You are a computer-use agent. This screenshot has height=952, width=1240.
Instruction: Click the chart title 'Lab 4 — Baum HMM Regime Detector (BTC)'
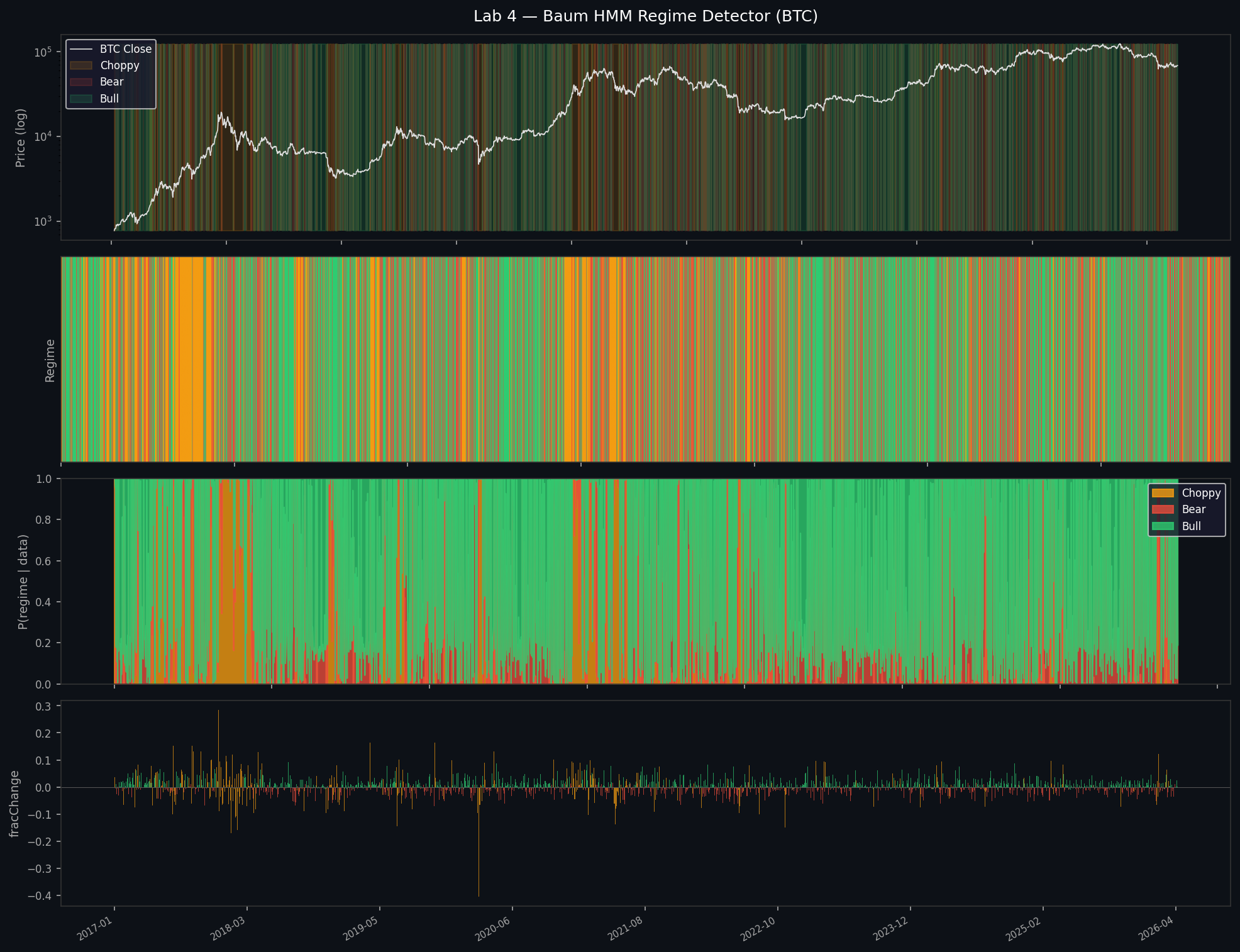pos(645,16)
